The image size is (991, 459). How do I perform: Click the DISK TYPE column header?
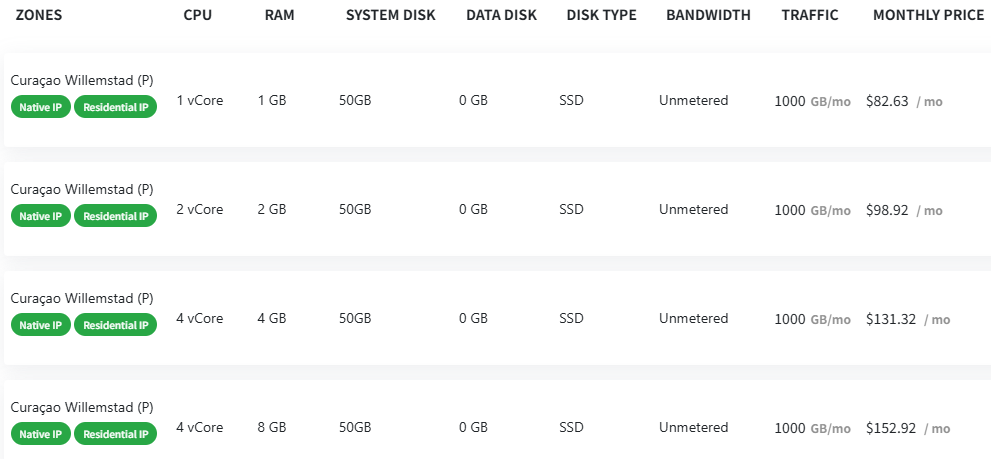pos(601,15)
